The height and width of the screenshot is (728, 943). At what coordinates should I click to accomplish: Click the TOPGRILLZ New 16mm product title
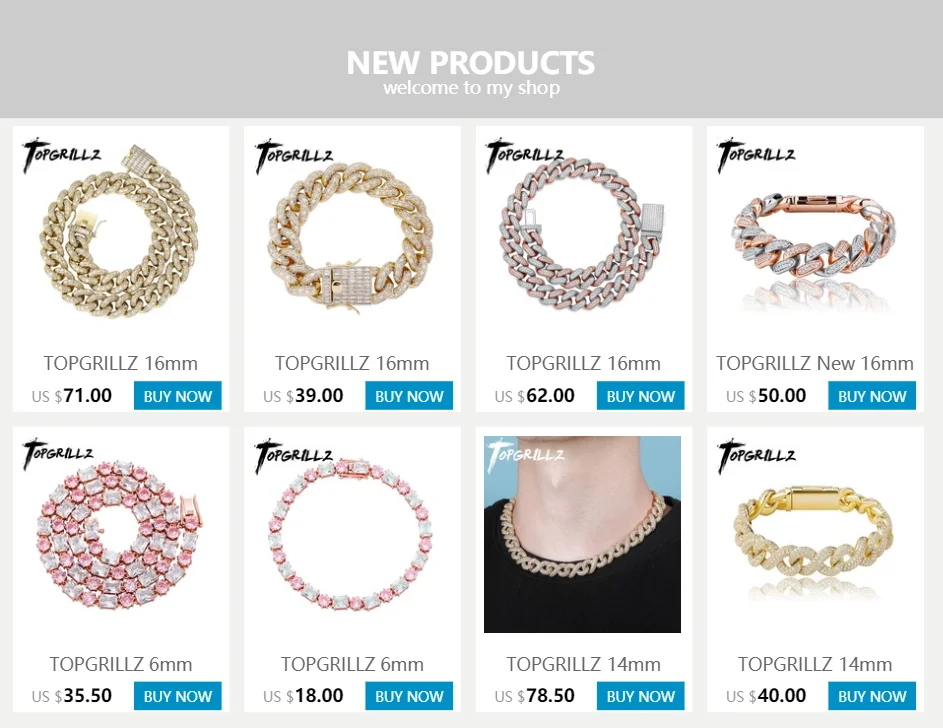coord(814,363)
